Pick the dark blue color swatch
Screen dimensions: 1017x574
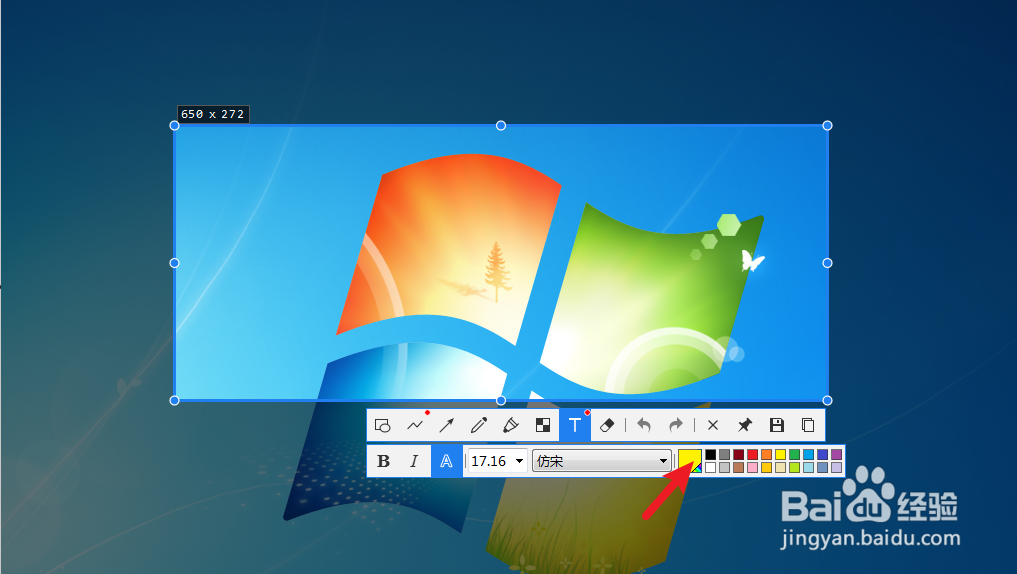[822, 455]
